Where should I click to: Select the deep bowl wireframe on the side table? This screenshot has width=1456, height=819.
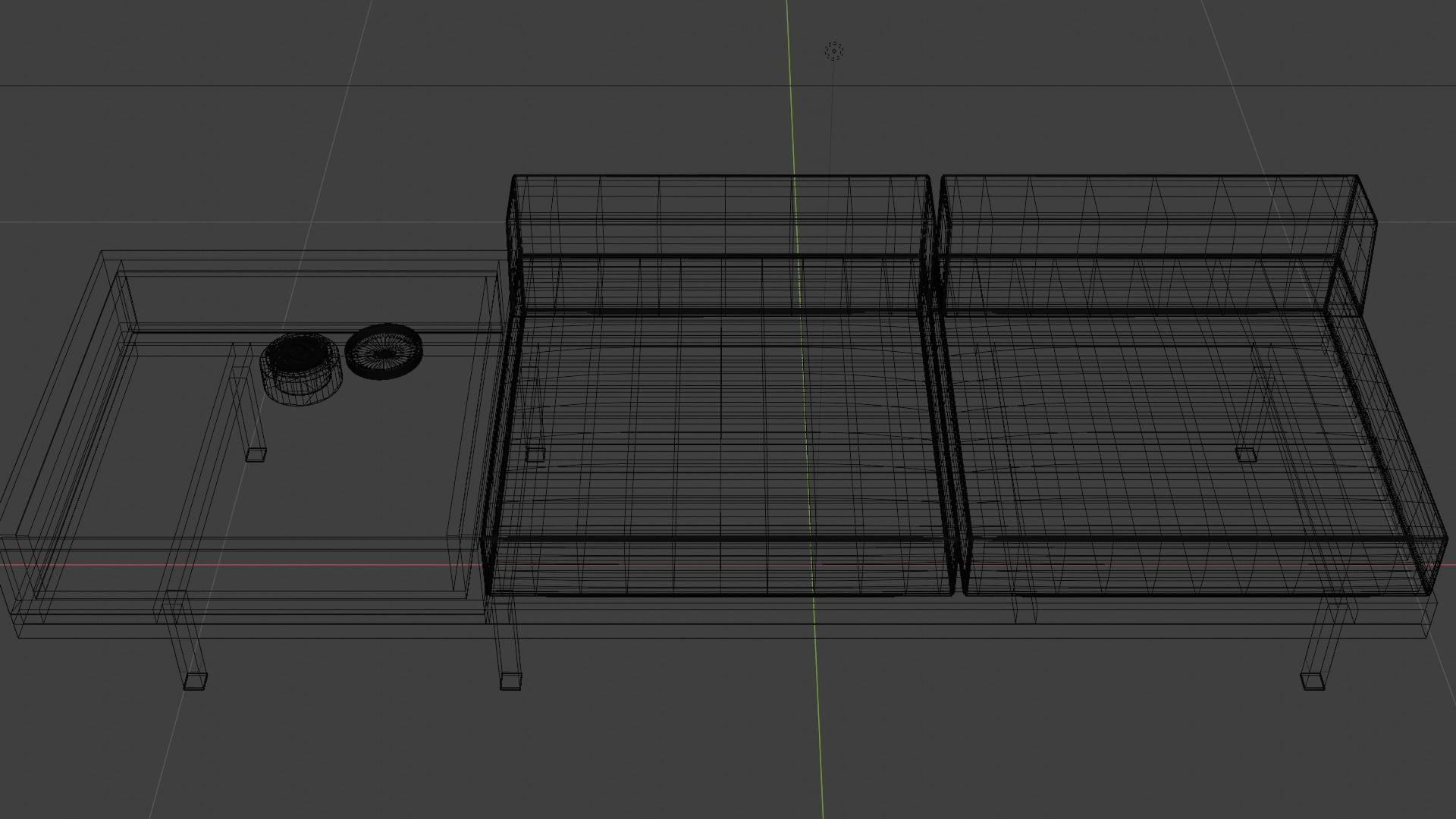pos(301,369)
